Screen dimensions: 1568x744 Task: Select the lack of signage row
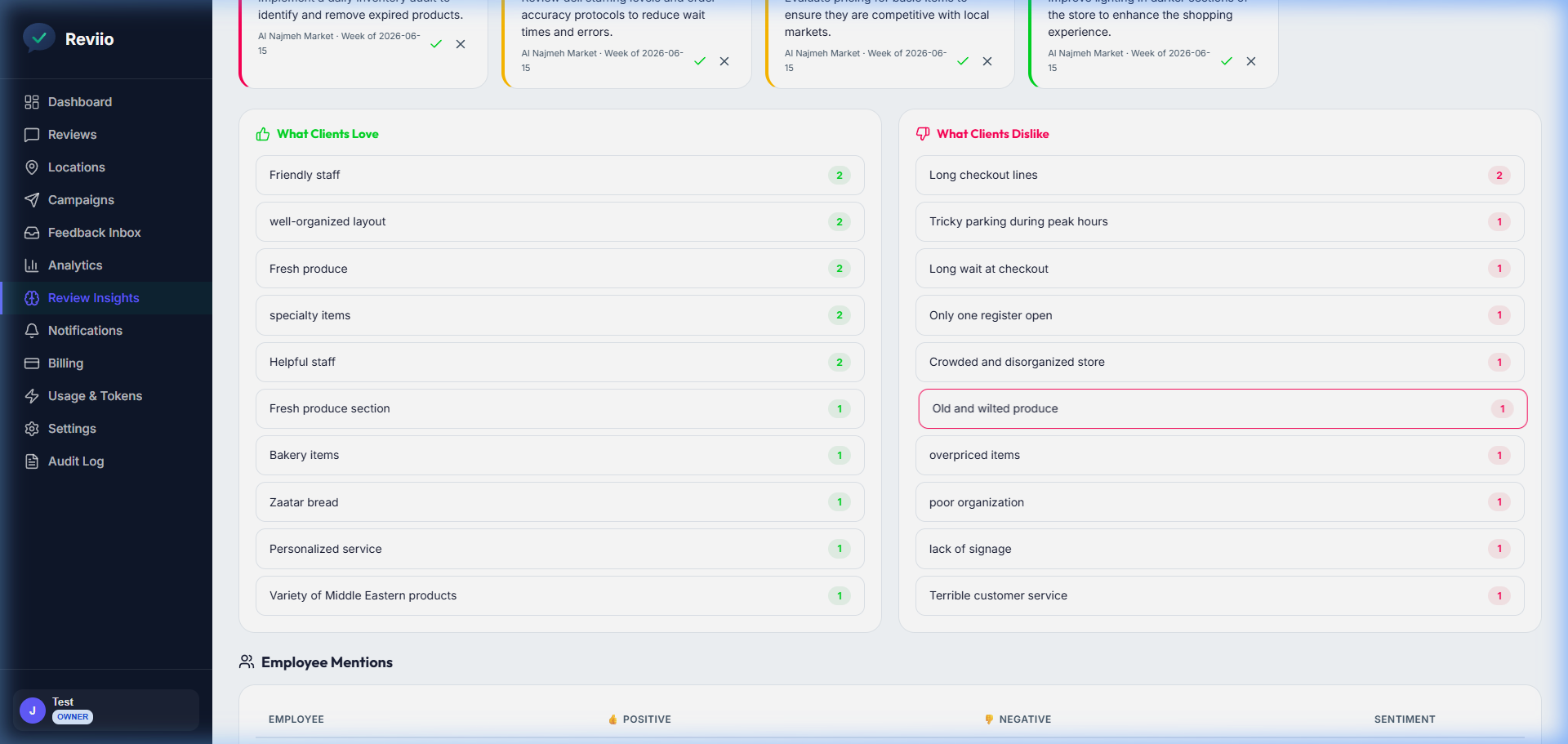1220,549
